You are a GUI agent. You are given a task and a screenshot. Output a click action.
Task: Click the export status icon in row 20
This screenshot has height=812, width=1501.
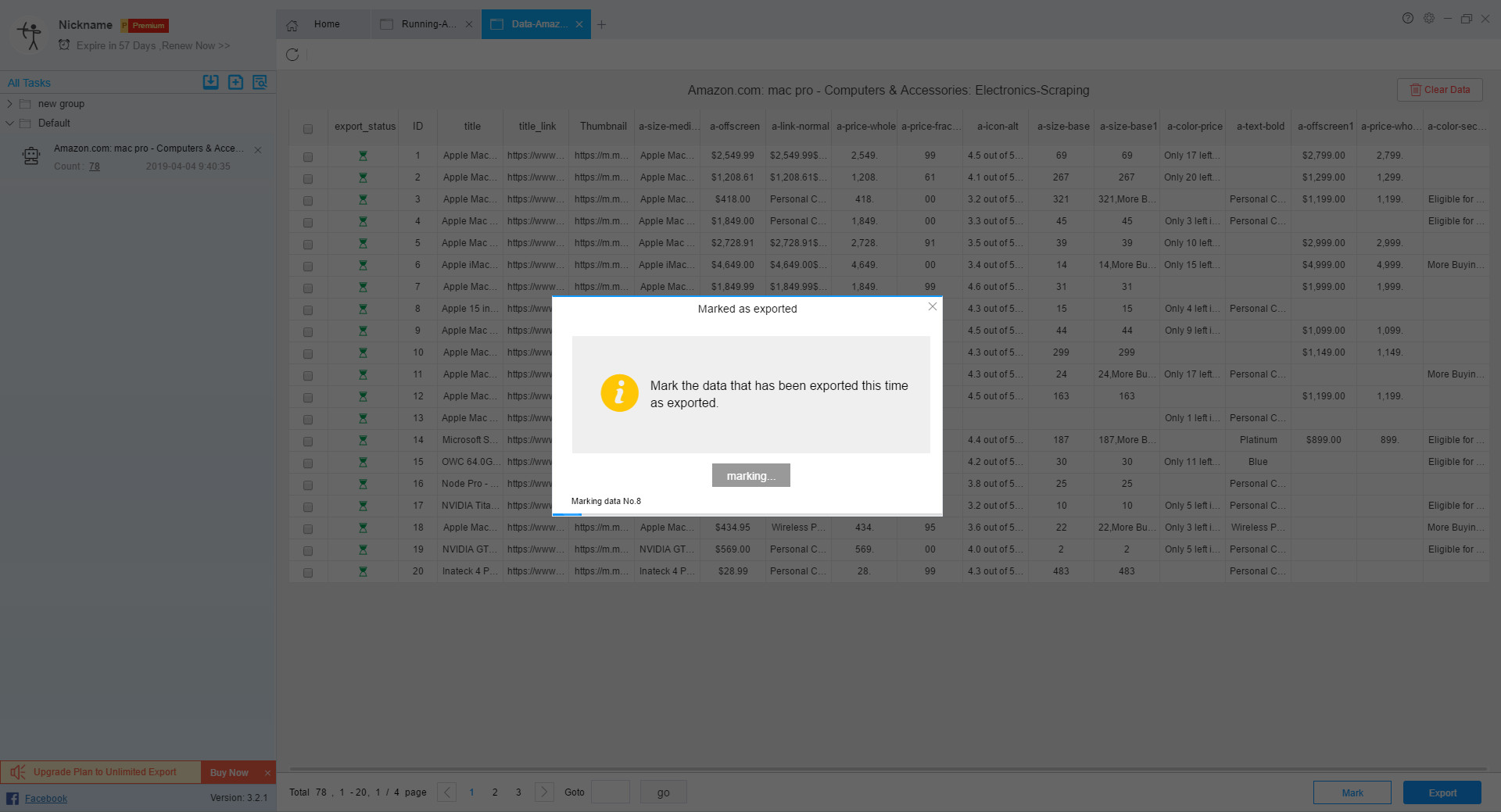click(x=363, y=571)
